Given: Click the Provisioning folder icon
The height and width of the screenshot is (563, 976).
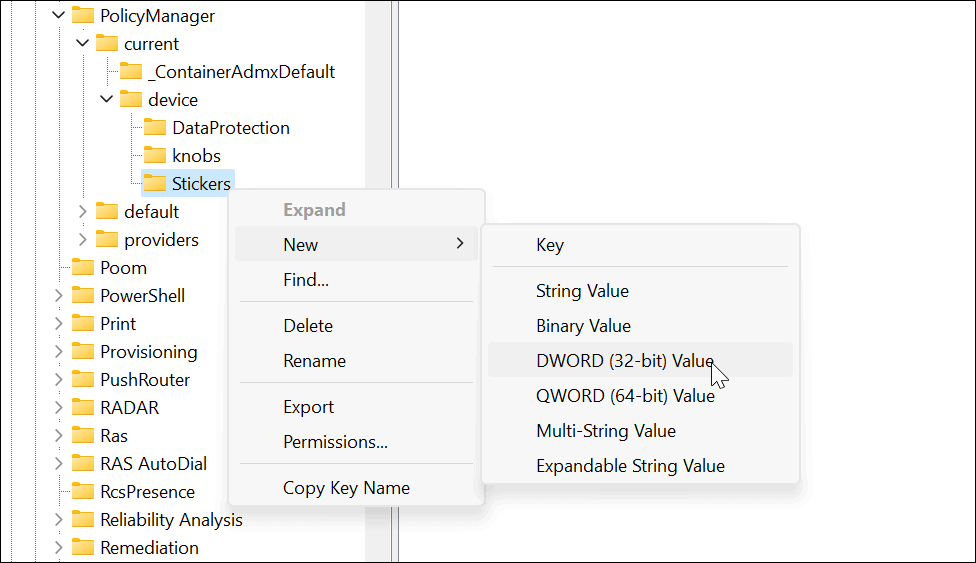Looking at the screenshot, I should pos(82,351).
